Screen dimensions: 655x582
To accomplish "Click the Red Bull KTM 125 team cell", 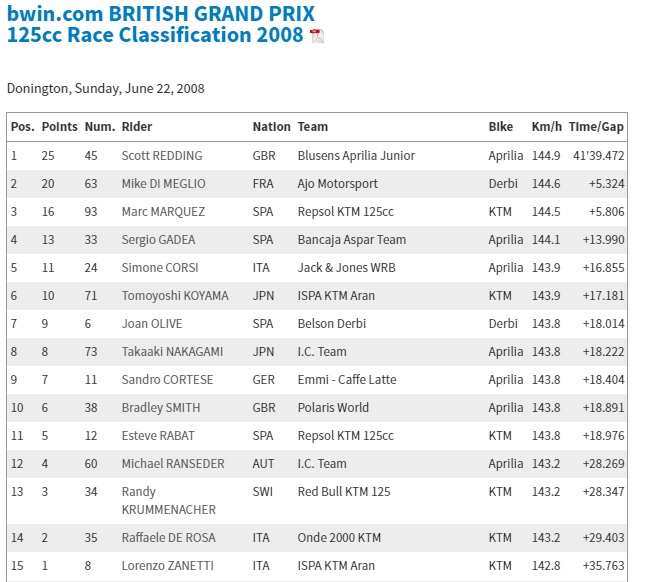I will pyautogui.click(x=344, y=492).
